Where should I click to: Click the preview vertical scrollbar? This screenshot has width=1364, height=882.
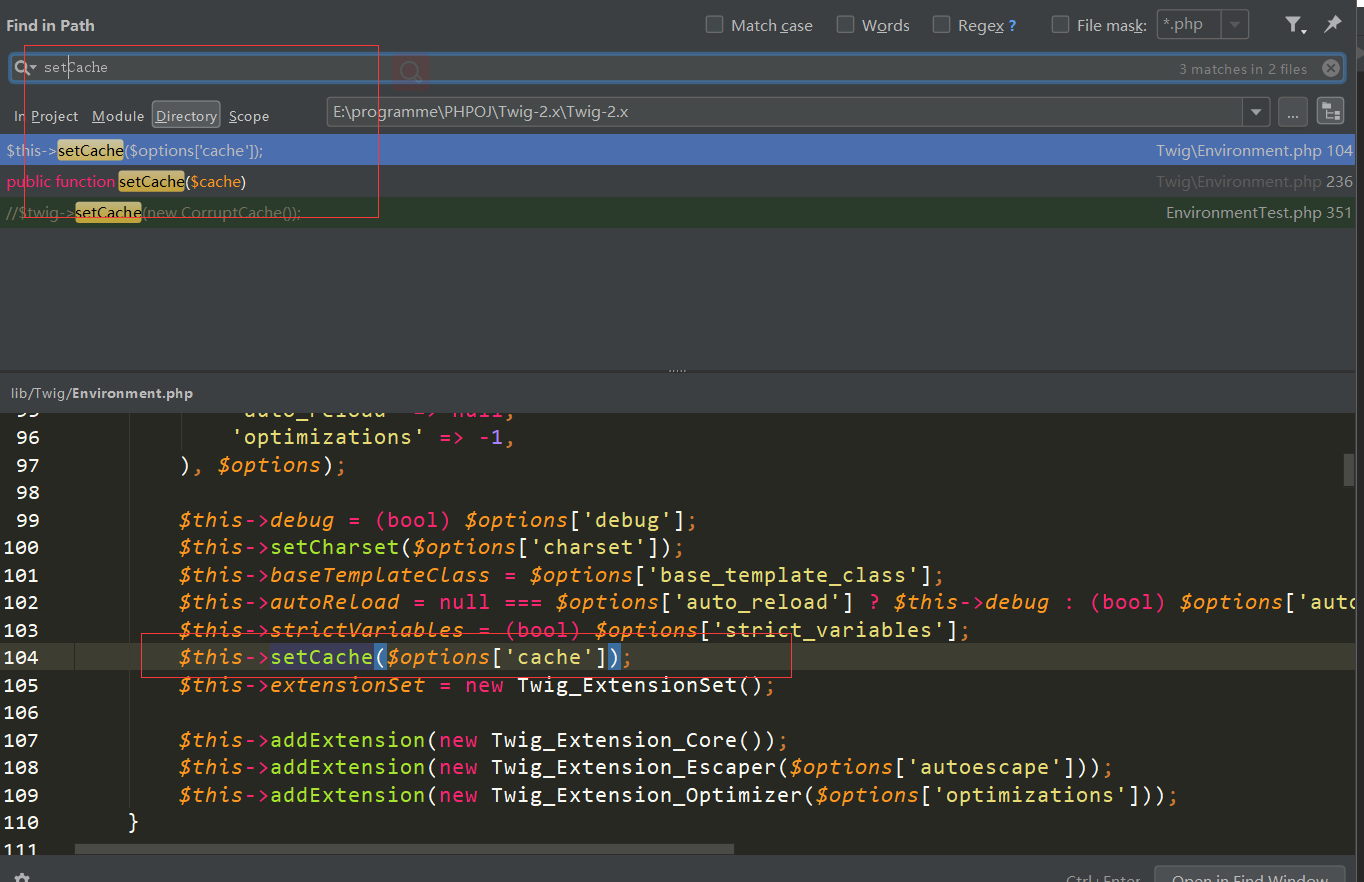pos(1349,469)
